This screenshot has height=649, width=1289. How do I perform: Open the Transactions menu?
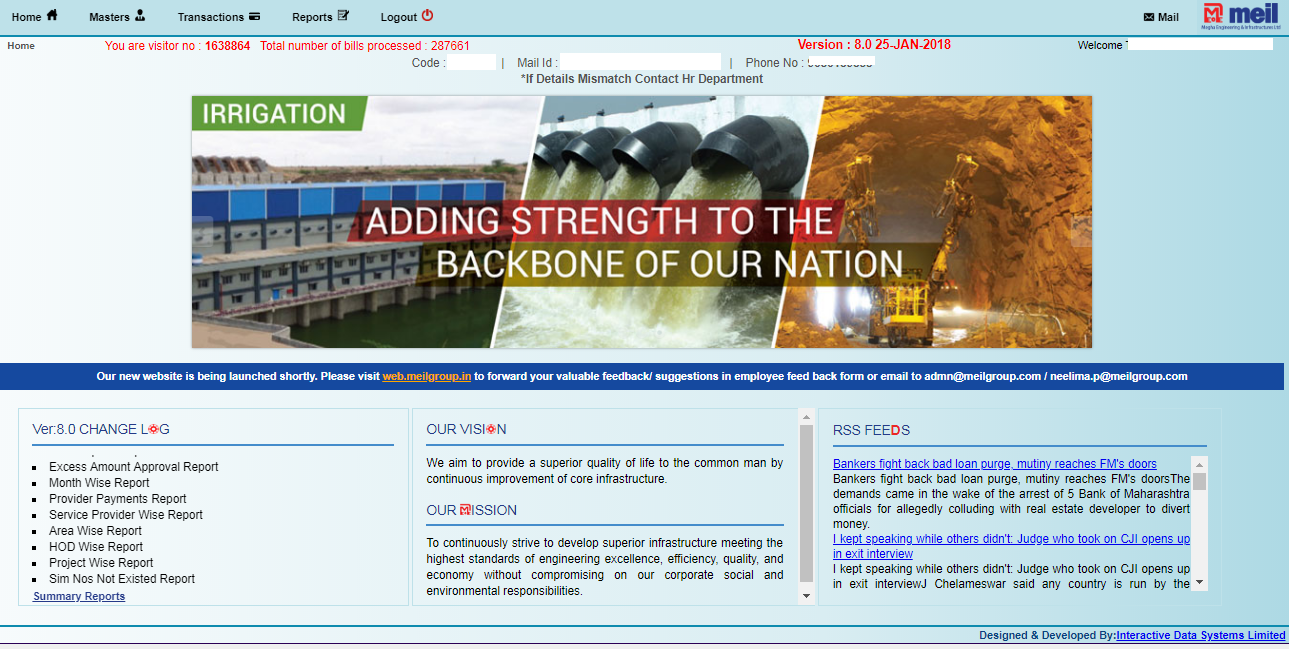tap(212, 16)
